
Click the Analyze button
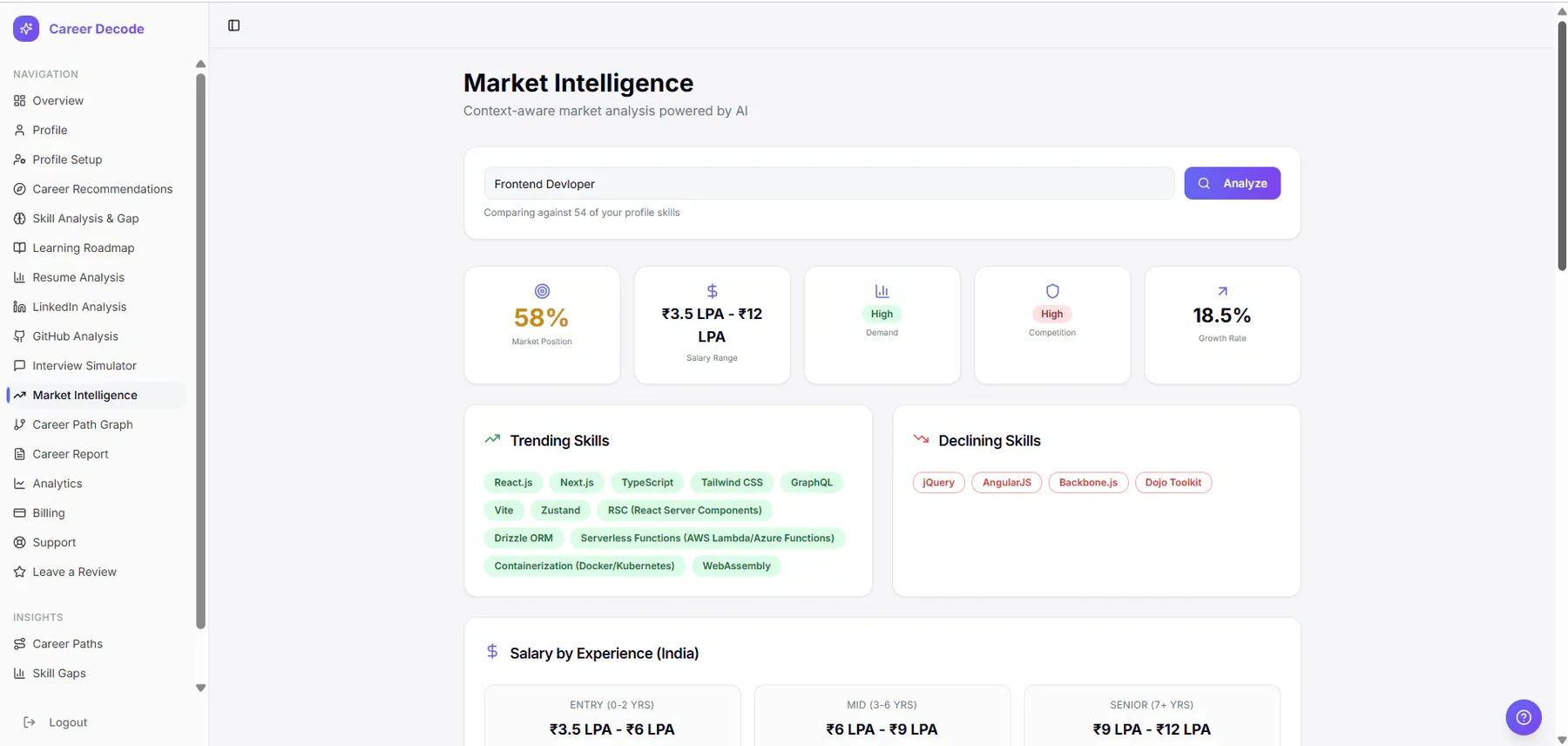[x=1232, y=183]
